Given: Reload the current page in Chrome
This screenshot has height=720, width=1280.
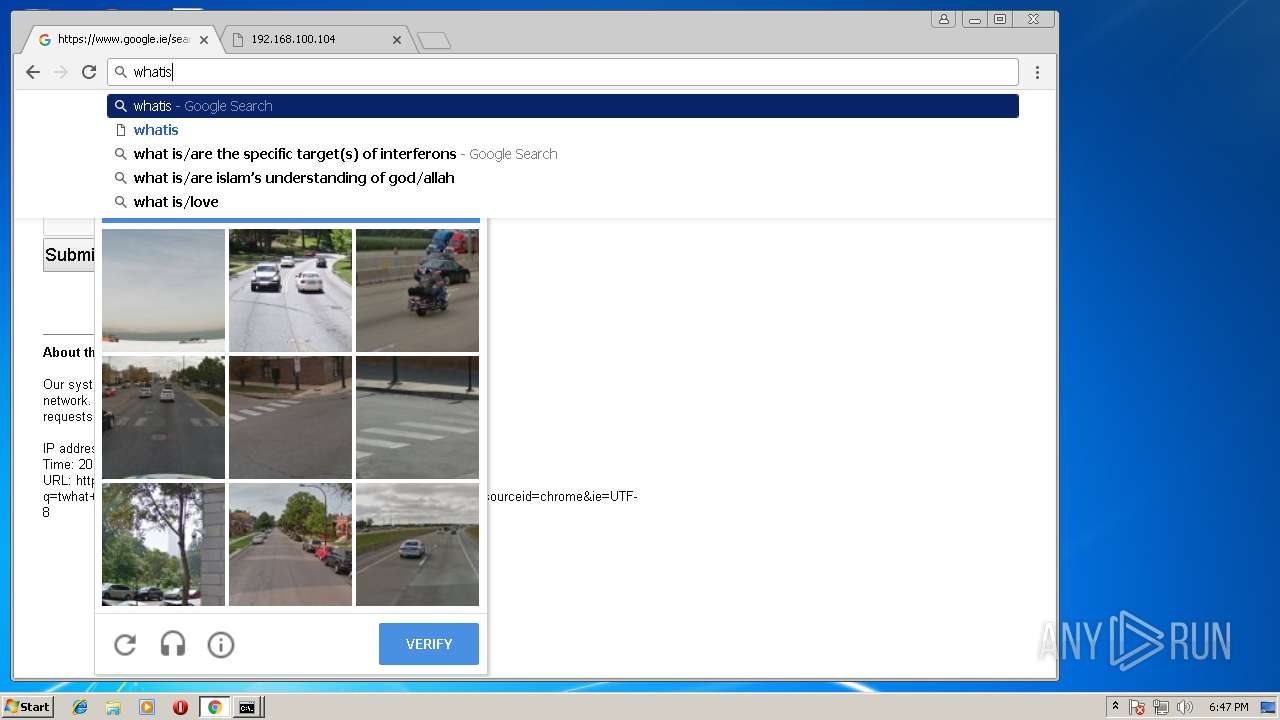Looking at the screenshot, I should [89, 72].
